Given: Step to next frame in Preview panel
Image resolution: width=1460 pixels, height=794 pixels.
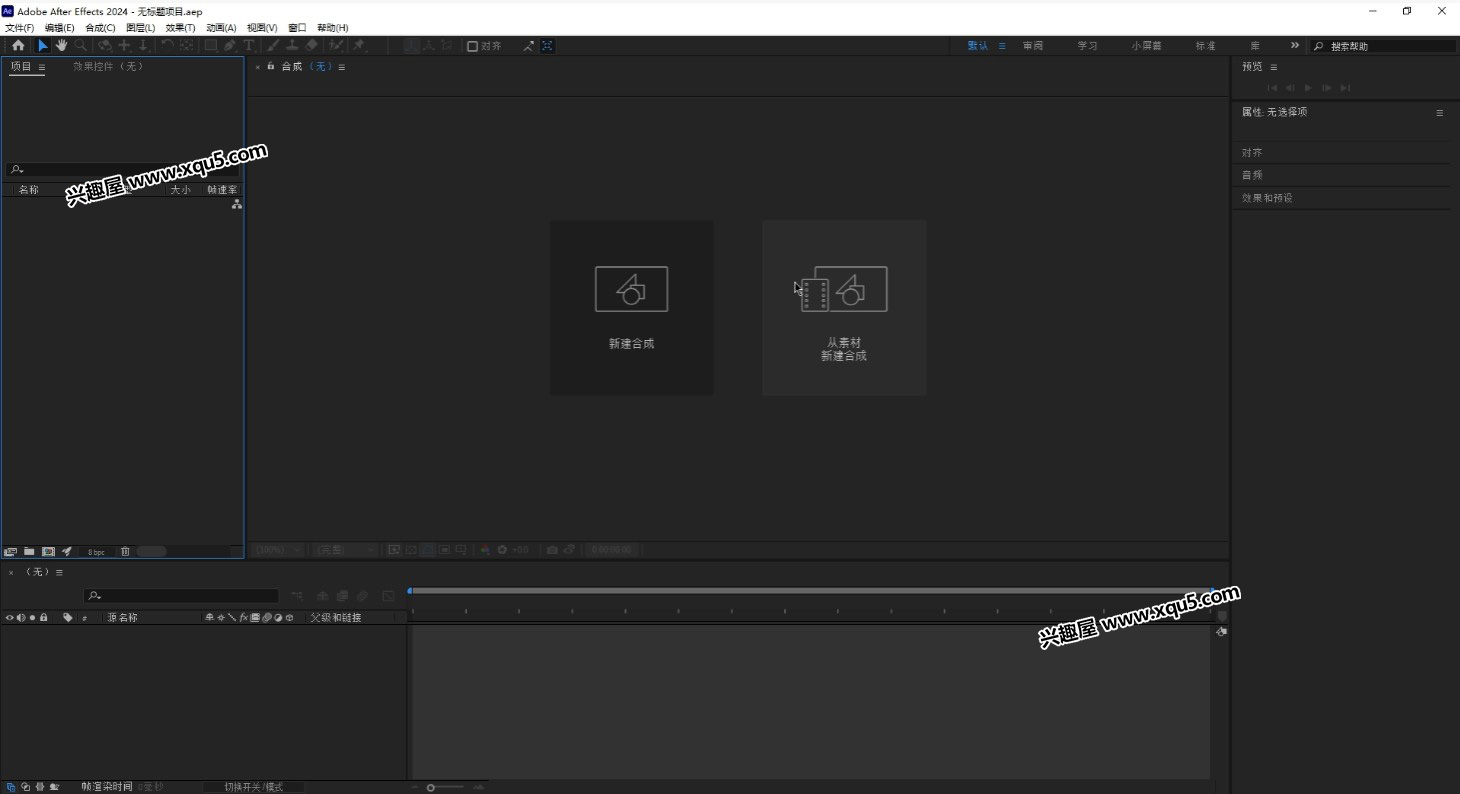Looking at the screenshot, I should click(1327, 88).
